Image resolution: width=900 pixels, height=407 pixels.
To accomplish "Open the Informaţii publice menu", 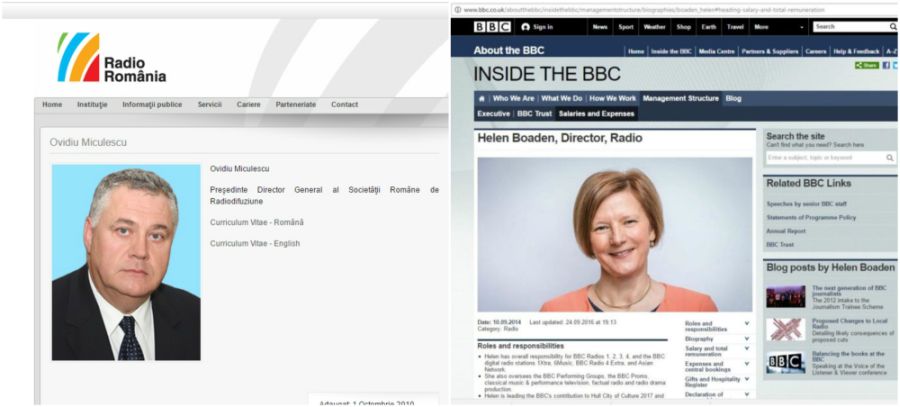I will 152,104.
